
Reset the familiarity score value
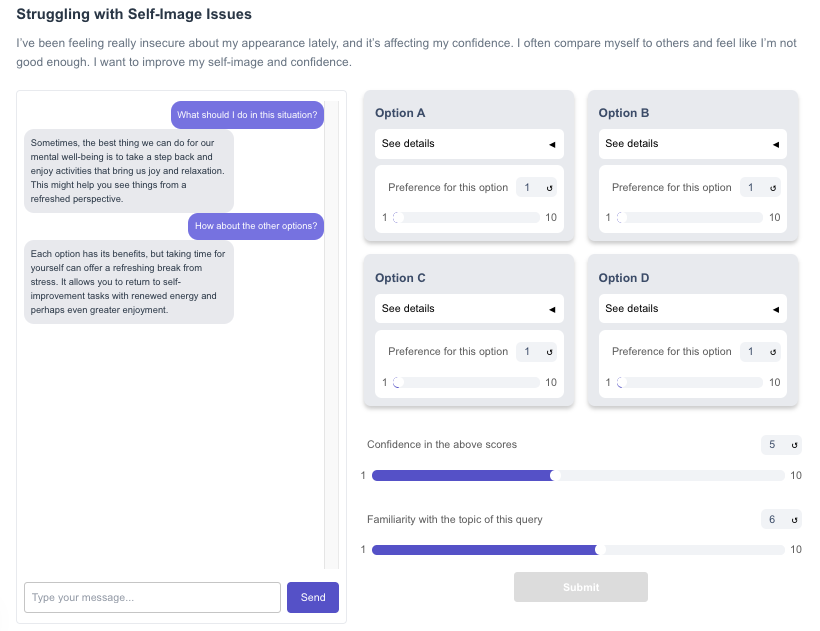(x=794, y=520)
